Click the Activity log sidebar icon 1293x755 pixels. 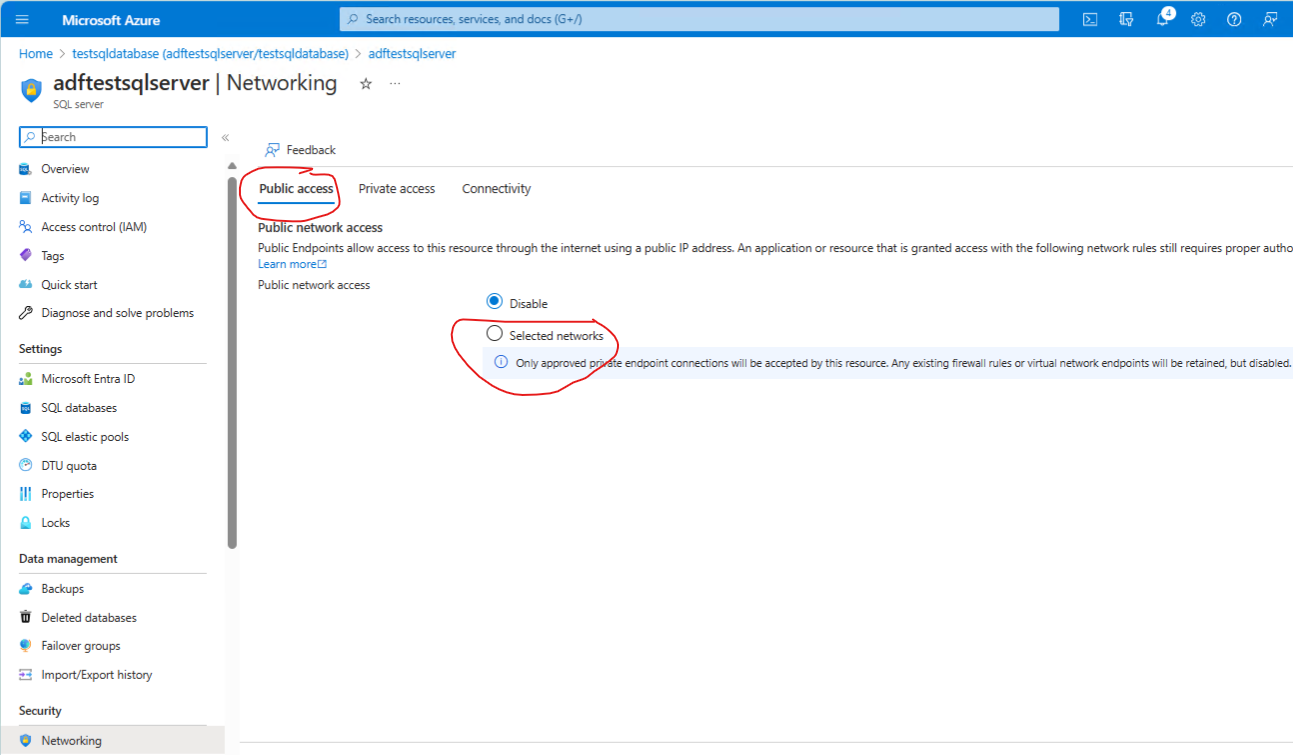click(x=26, y=198)
